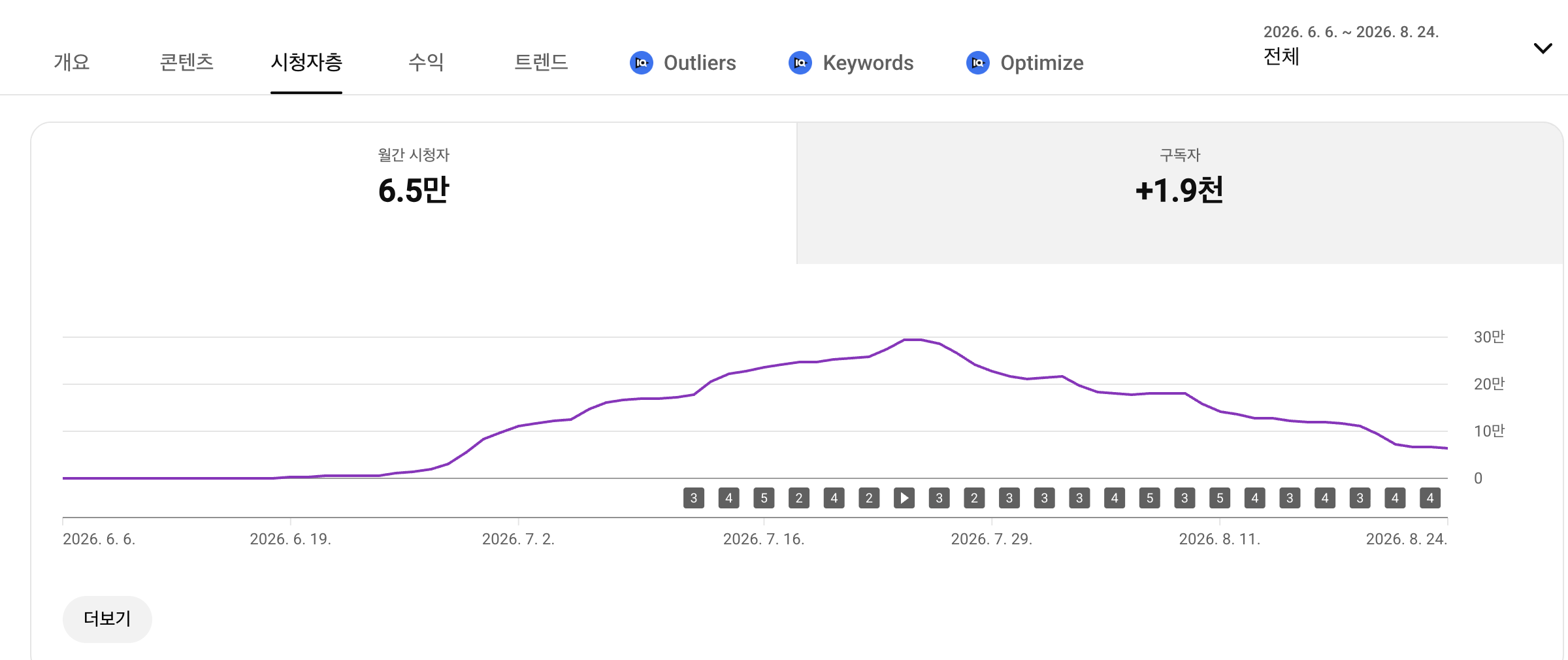
Task: Switch to the 콘텐츠 tab
Action: (x=187, y=62)
